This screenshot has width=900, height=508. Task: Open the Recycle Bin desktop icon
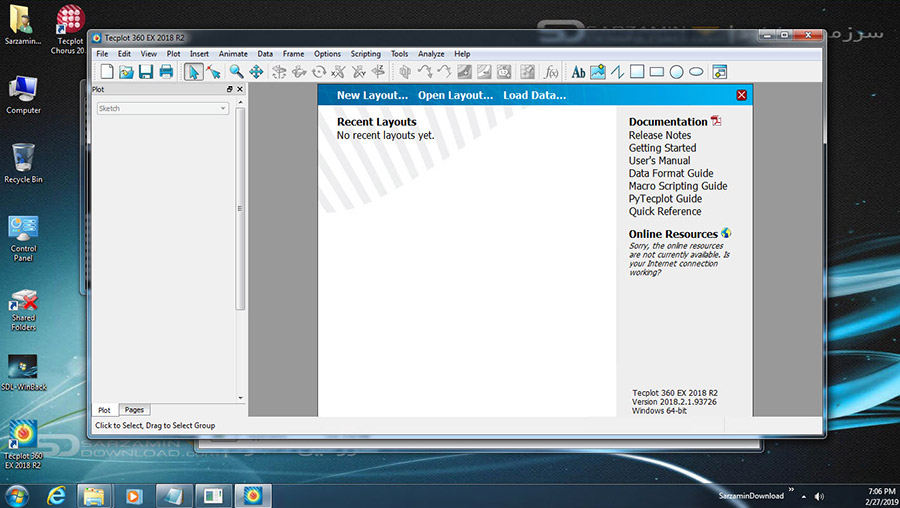23,164
